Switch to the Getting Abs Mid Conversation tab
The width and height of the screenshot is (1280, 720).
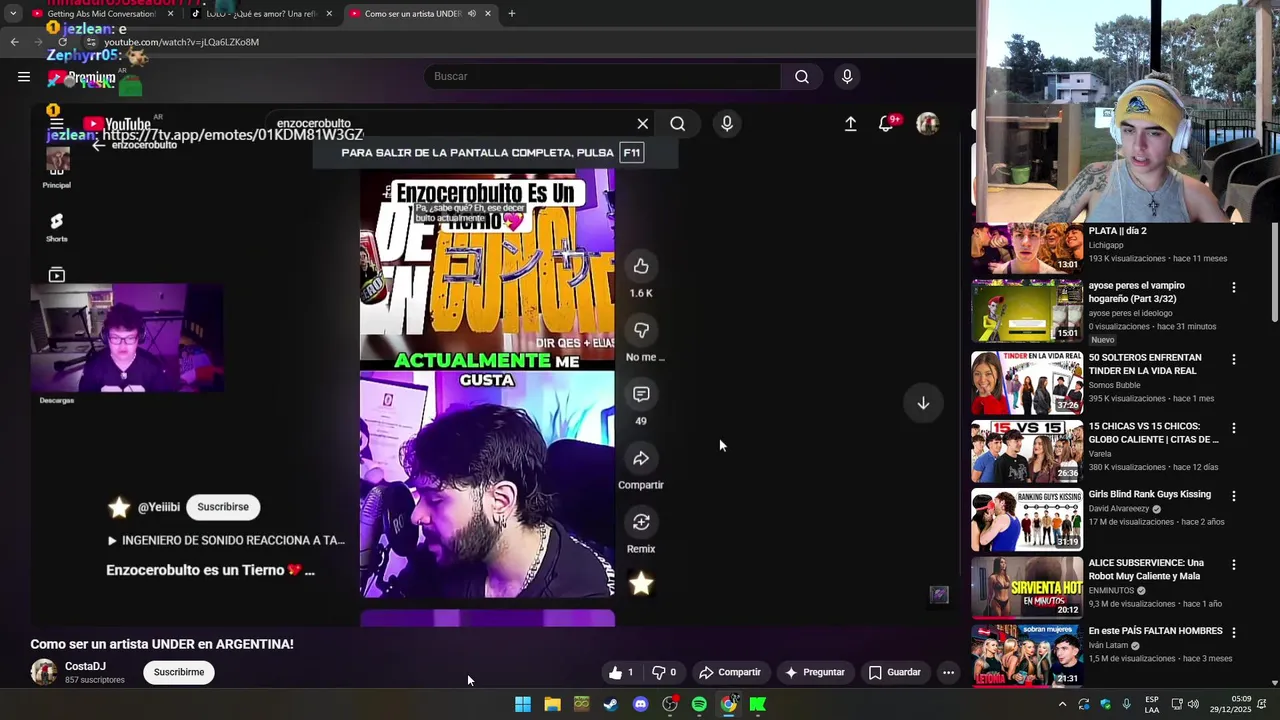[x=100, y=14]
